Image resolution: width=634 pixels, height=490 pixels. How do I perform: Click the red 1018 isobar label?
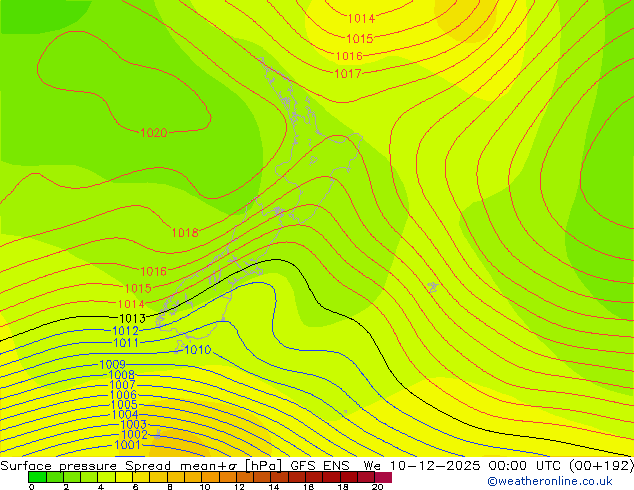tap(185, 232)
